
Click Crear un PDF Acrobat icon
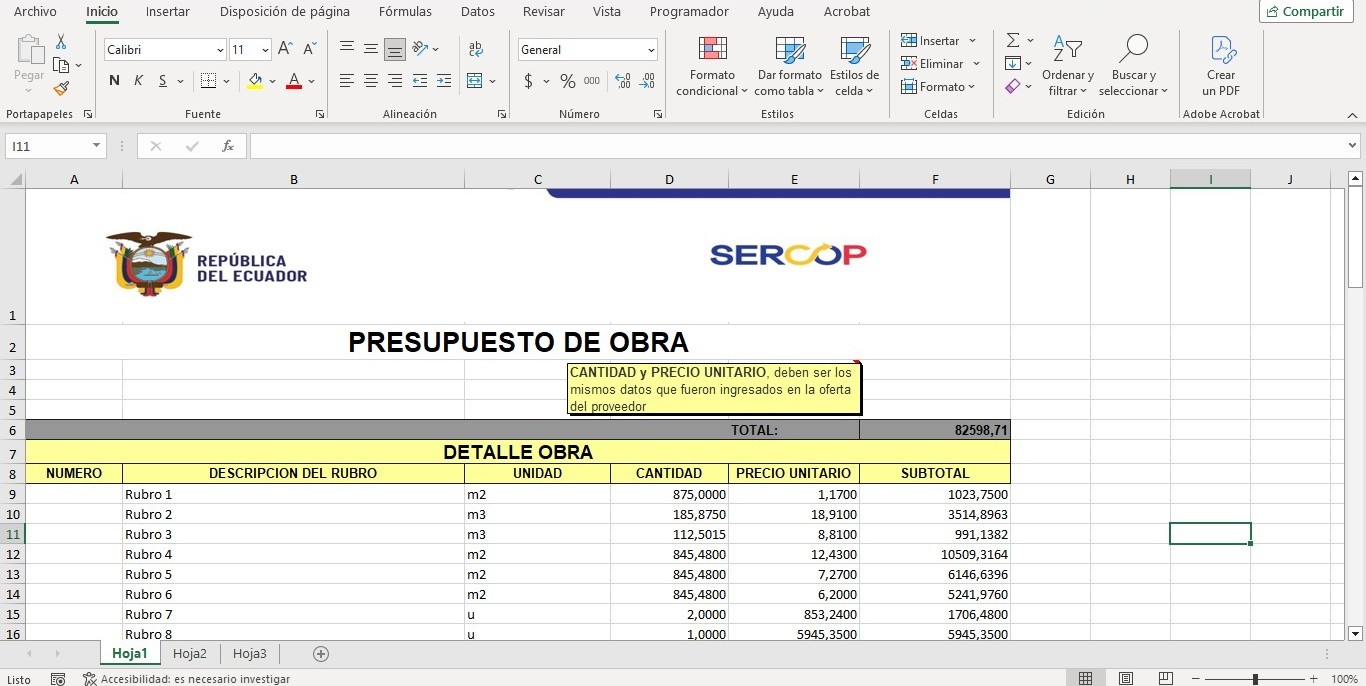click(1221, 66)
